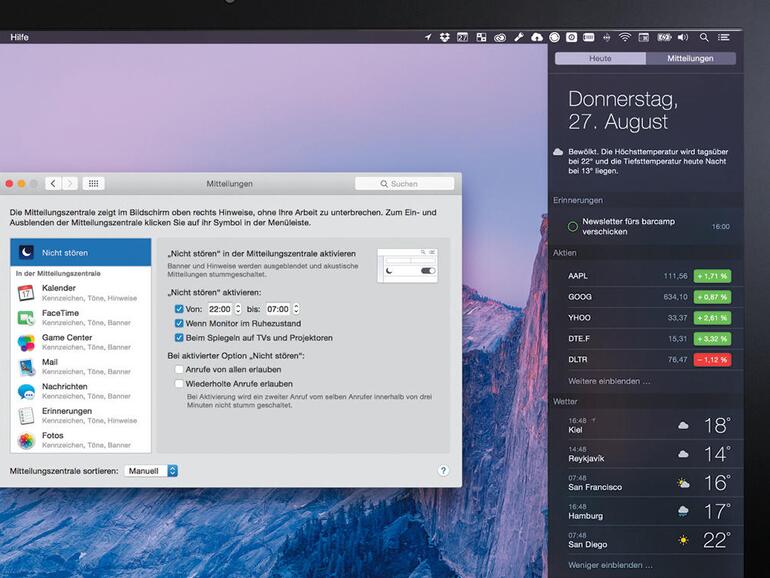Open Spotlight search in the menu bar
The width and height of the screenshot is (770, 578).
(x=704, y=37)
